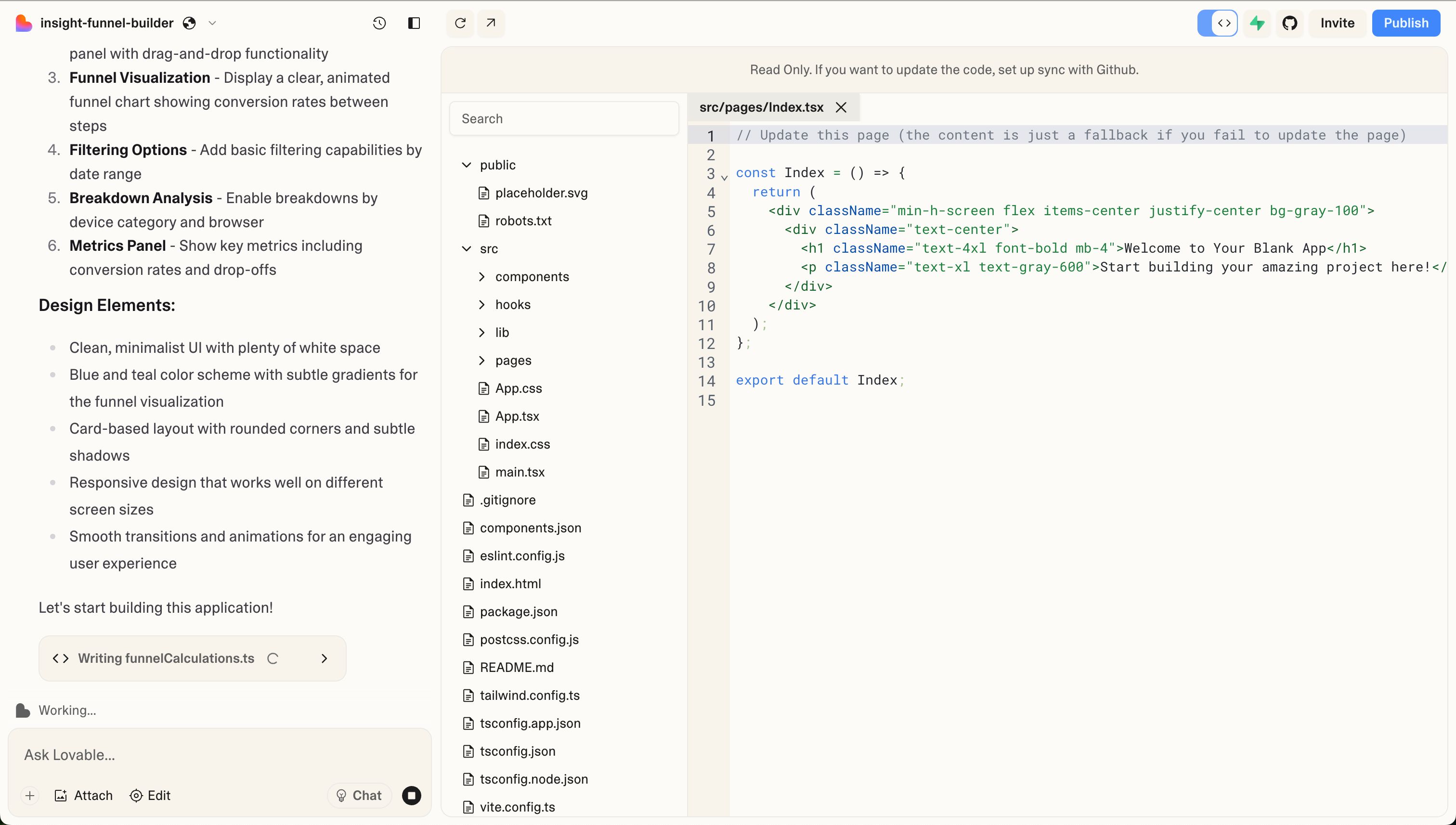
Task: Click line number 1 in editor
Action: [x=710, y=136]
